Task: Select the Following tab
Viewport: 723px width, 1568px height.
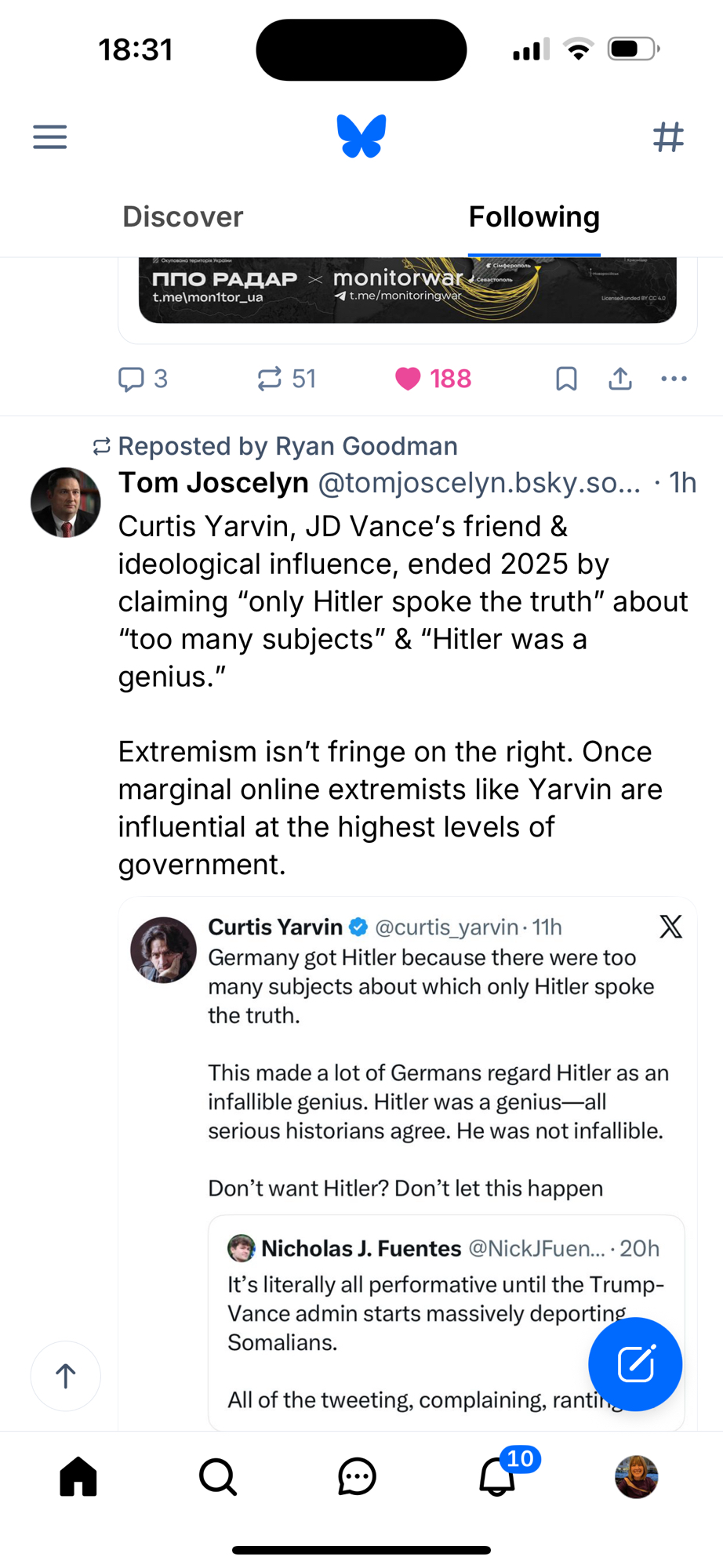Action: click(534, 217)
